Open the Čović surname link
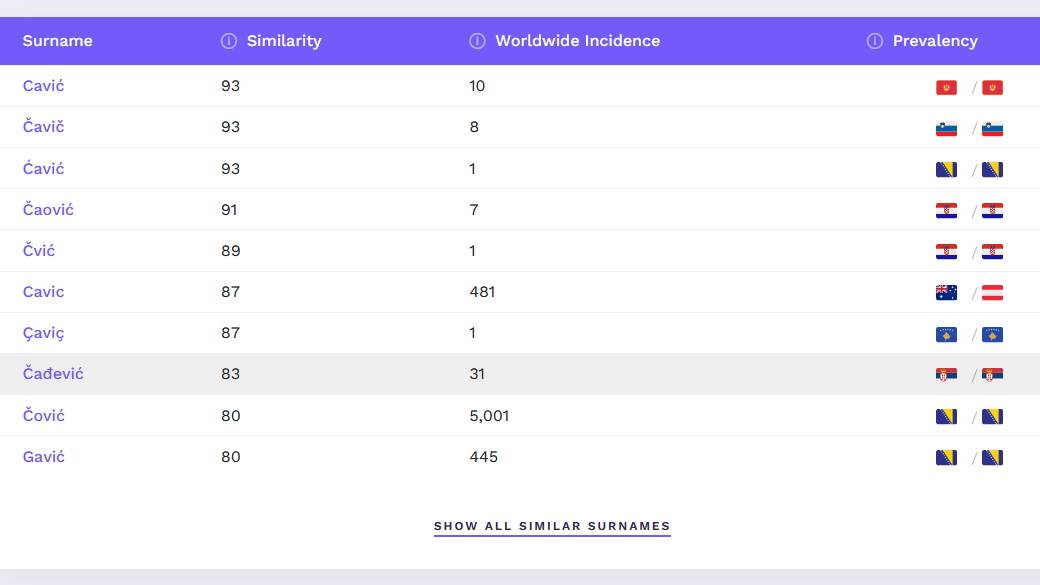The image size is (1040, 585). 43,415
